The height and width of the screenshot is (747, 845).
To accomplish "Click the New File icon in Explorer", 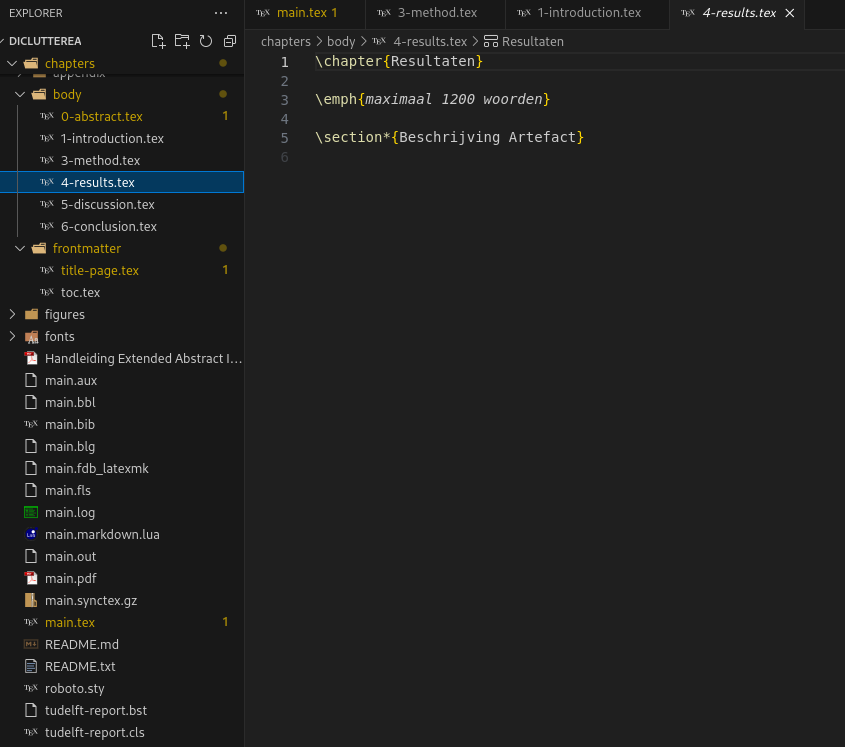I will point(158,41).
